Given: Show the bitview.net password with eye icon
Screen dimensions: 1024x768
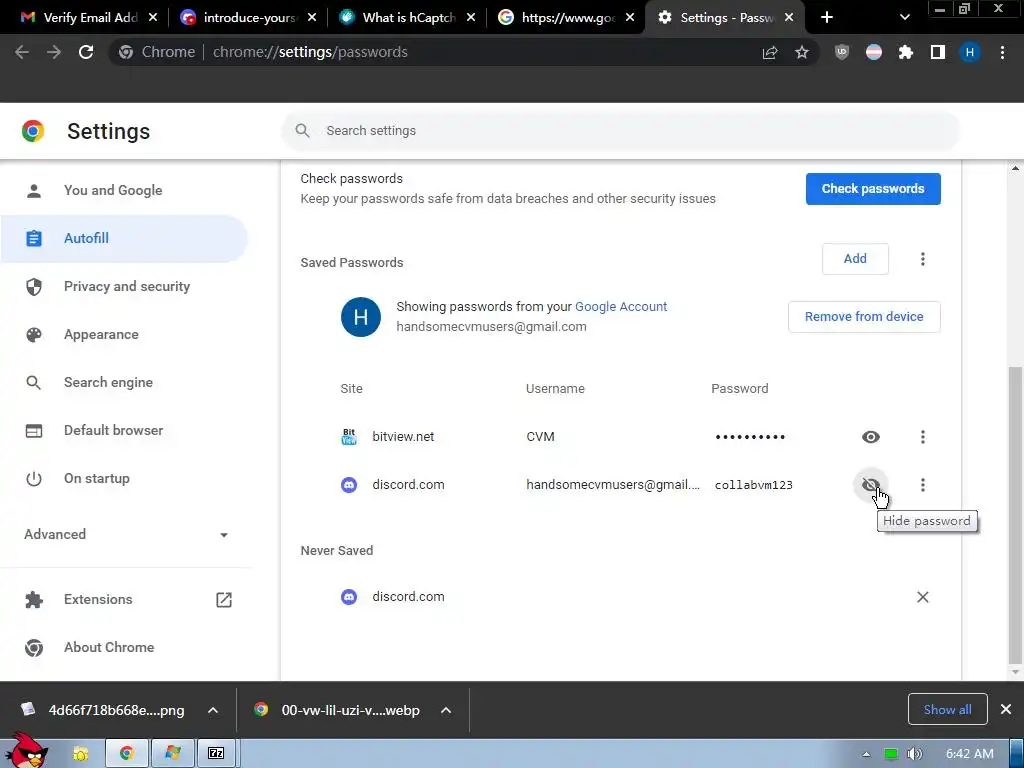Looking at the screenshot, I should (x=871, y=437).
